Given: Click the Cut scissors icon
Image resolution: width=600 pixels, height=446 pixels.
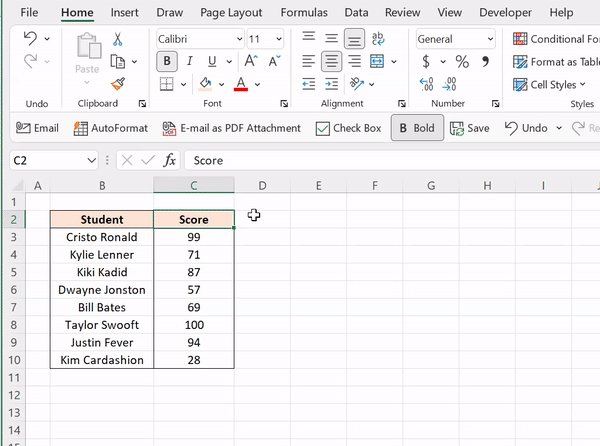Looking at the screenshot, I should click(117, 39).
